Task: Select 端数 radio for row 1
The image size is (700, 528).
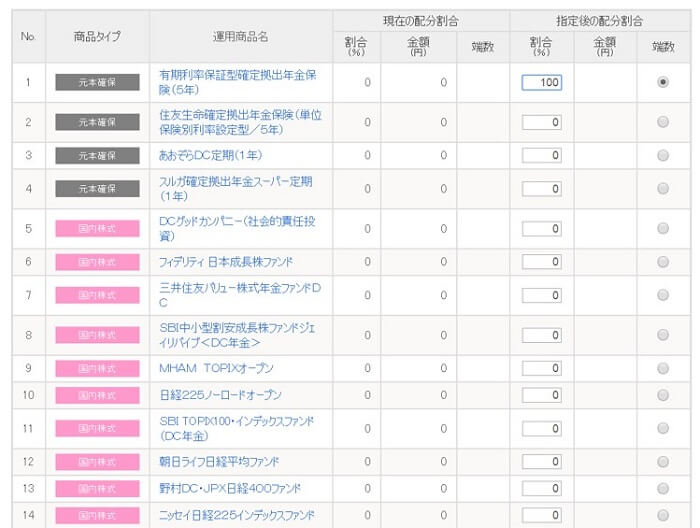Action: (x=663, y=82)
